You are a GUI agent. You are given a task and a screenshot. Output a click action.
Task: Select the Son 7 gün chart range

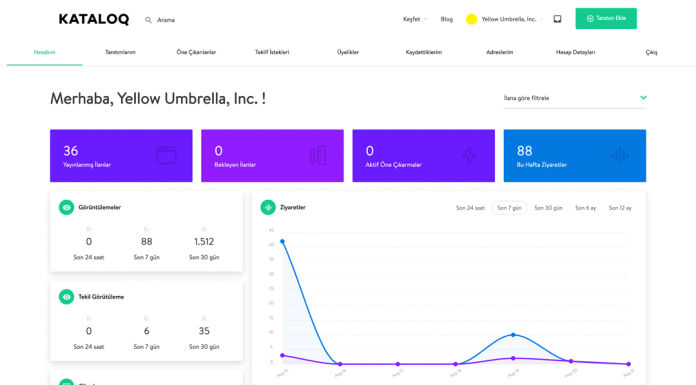click(509, 208)
